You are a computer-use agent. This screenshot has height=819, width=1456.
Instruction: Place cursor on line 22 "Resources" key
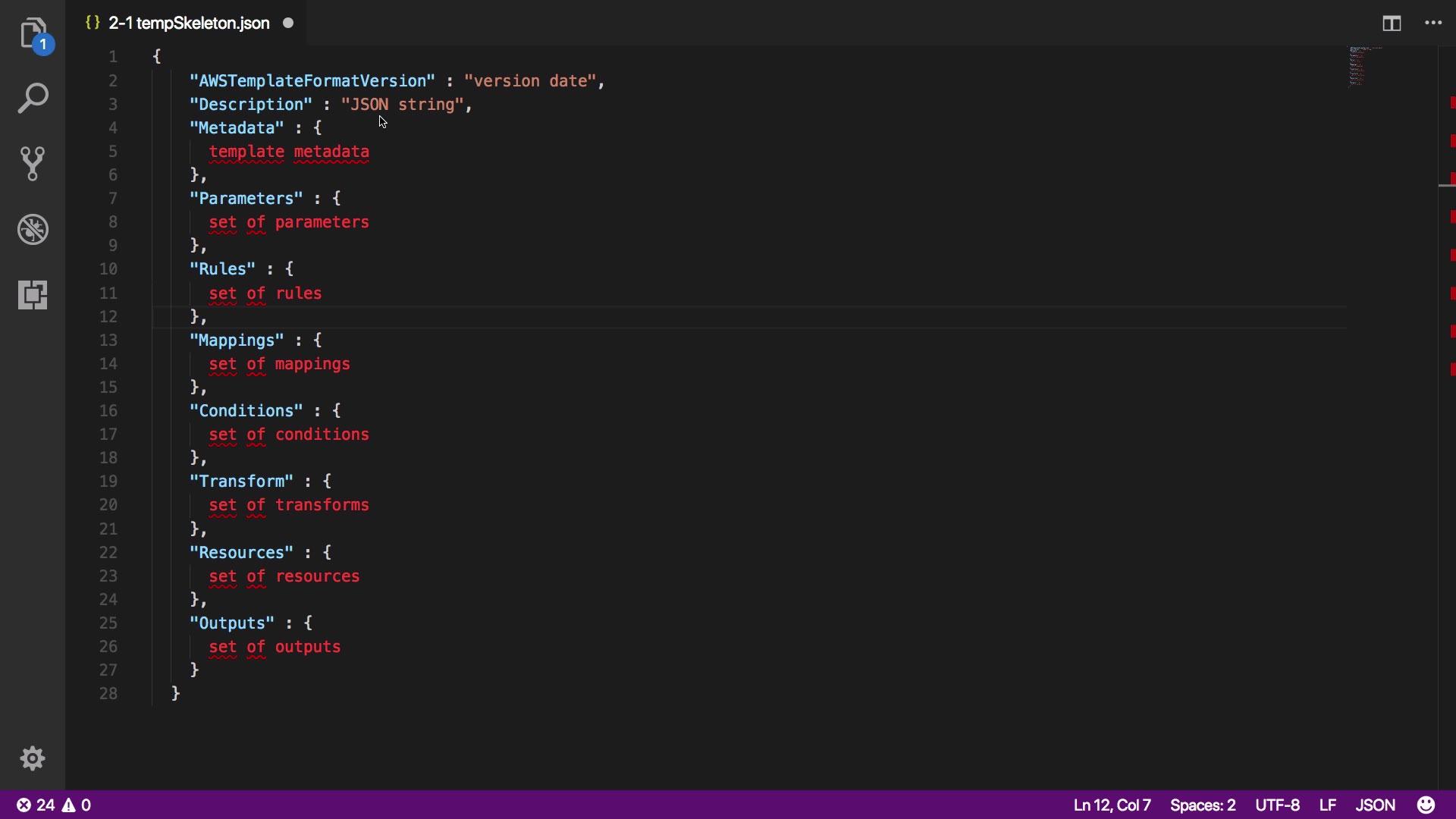click(241, 553)
